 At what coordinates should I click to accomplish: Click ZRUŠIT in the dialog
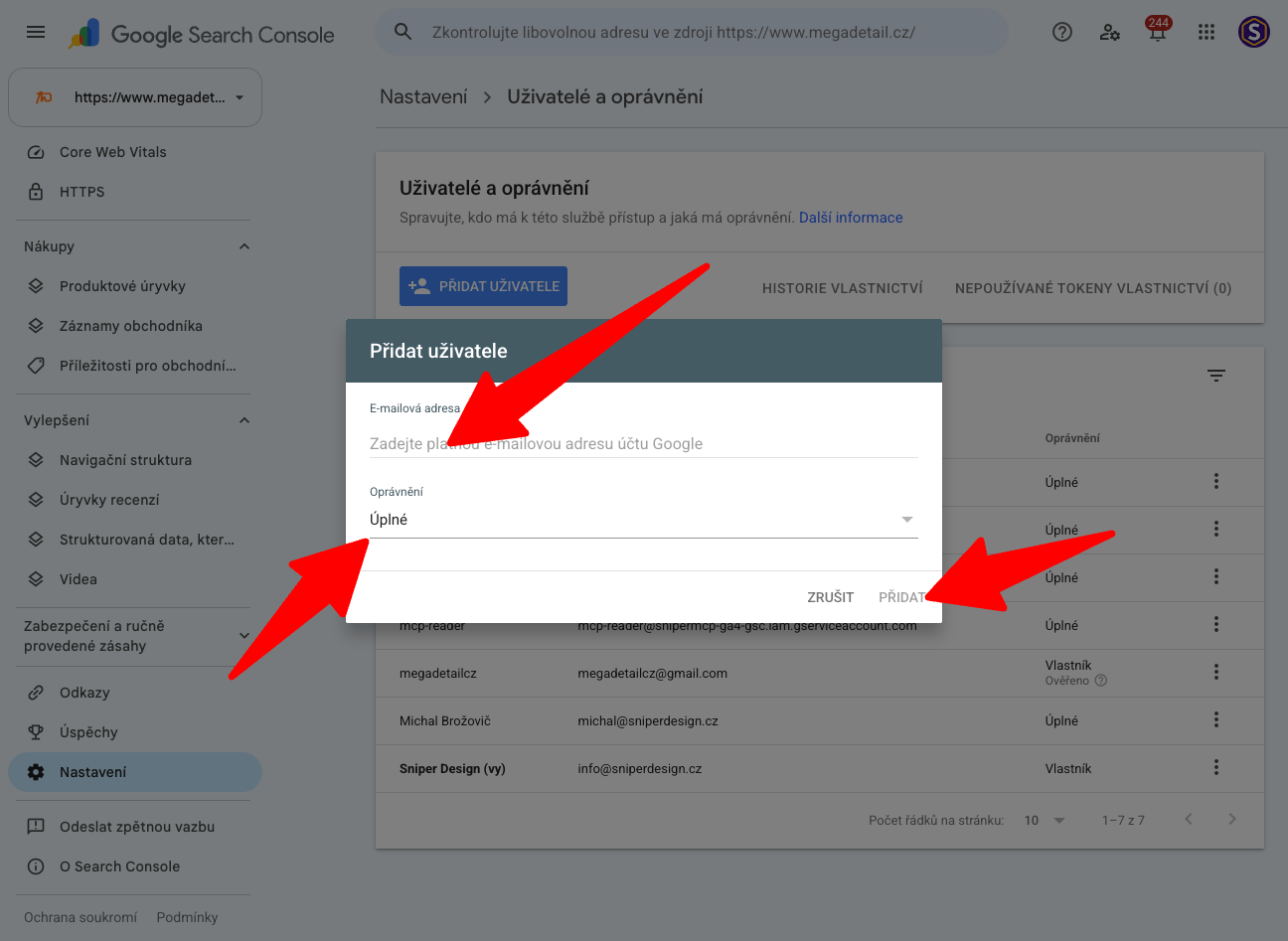[x=831, y=597]
